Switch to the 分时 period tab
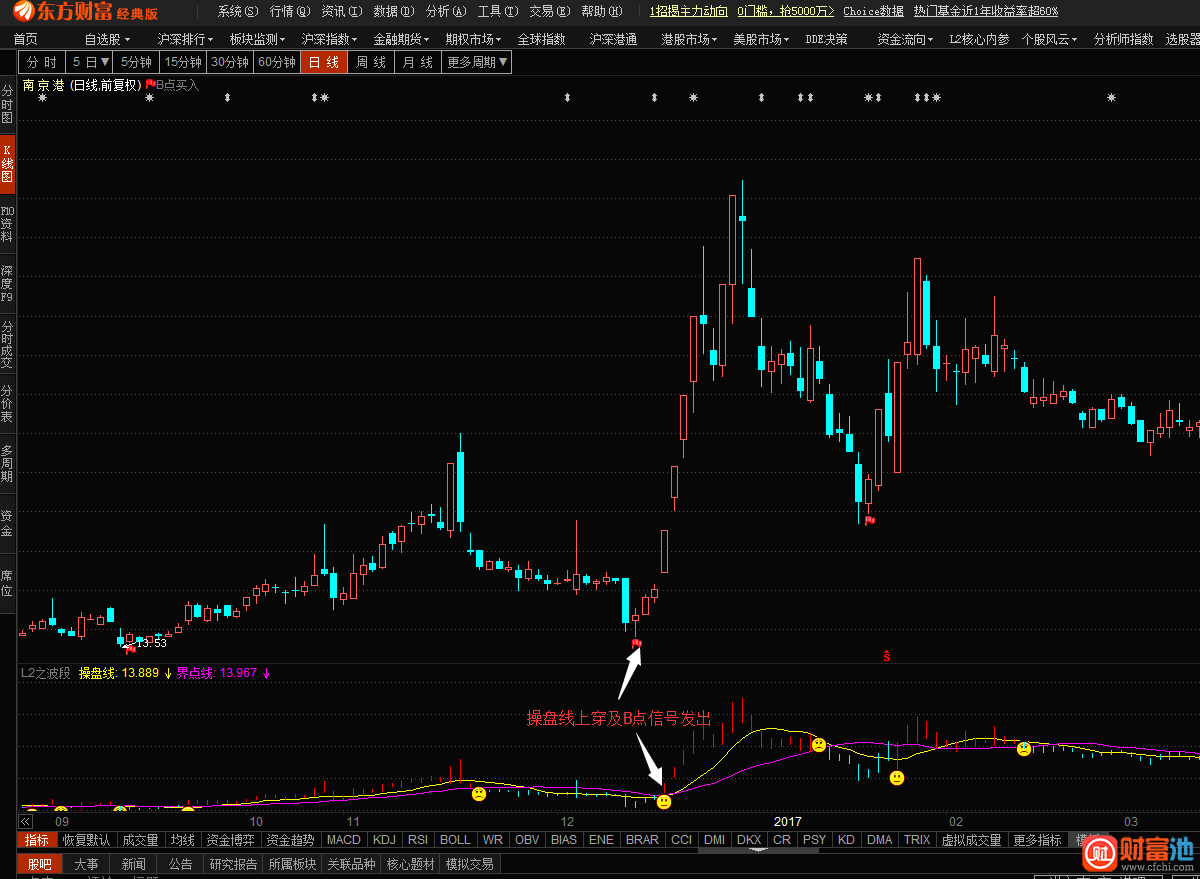Viewport: 1200px width, 879px height. 42,62
